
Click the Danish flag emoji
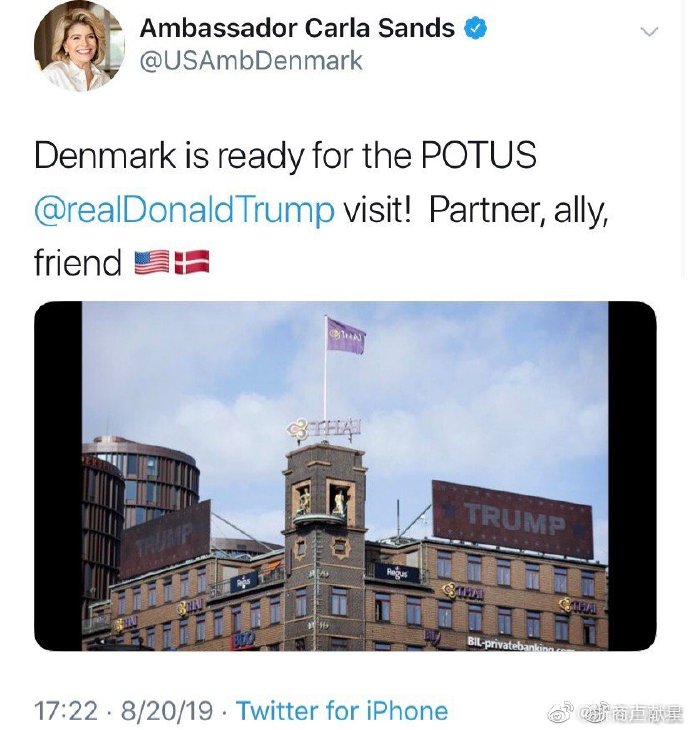coord(192,262)
